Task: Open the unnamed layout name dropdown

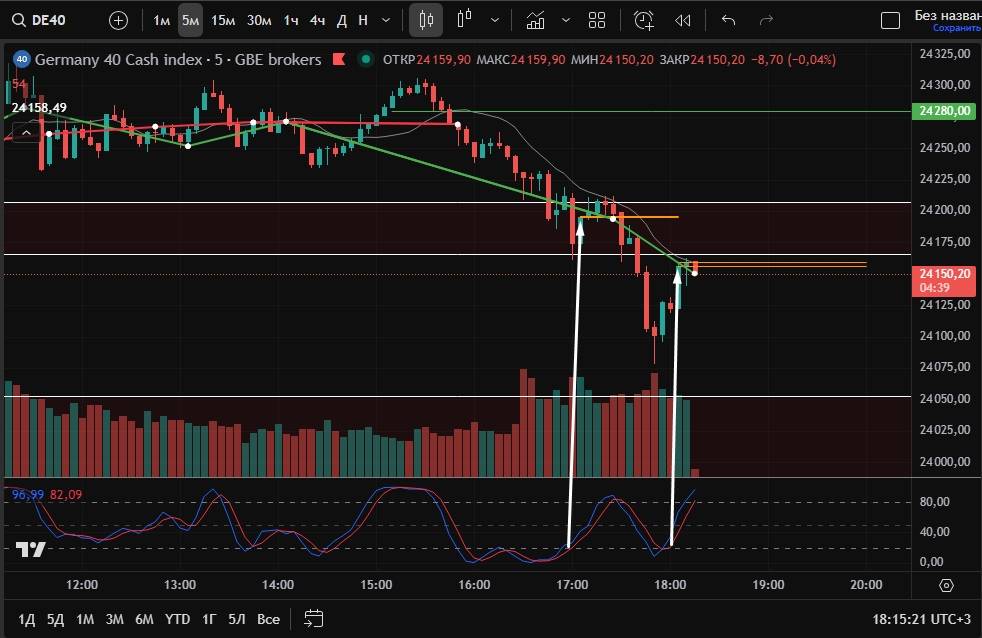Action: [x=932, y=15]
